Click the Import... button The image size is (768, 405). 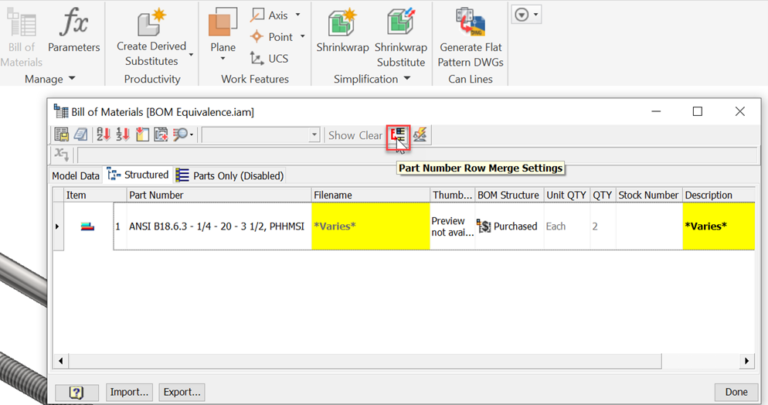[130, 392]
